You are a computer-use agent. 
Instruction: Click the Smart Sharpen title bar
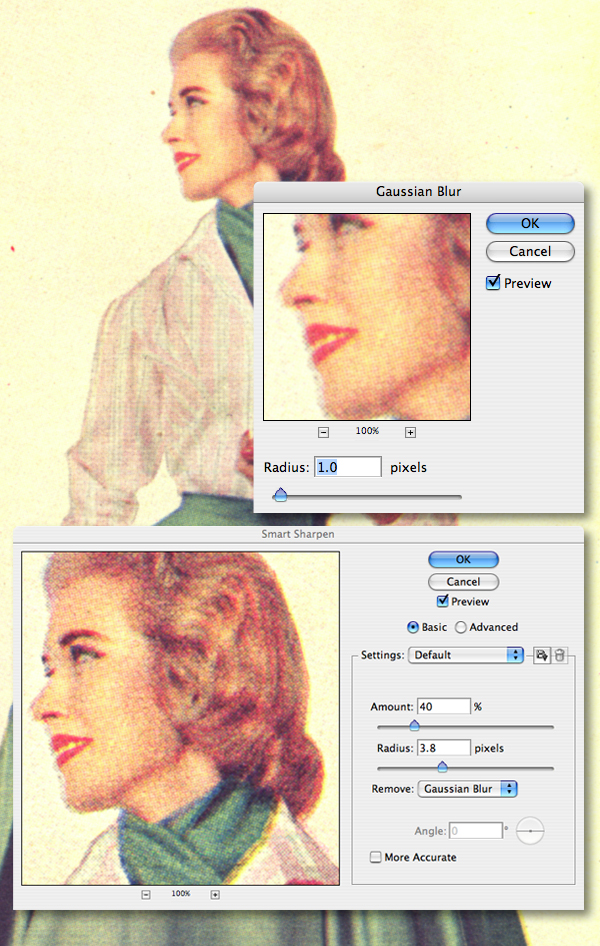298,534
